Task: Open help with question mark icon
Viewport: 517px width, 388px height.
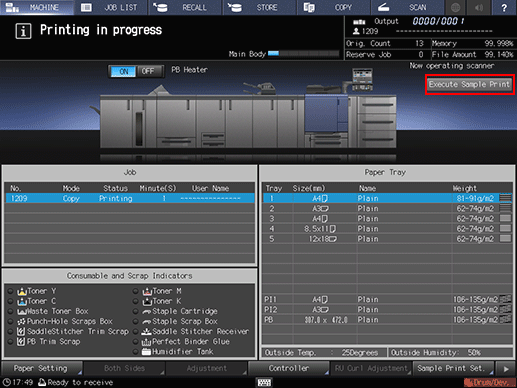Action: click(x=504, y=7)
